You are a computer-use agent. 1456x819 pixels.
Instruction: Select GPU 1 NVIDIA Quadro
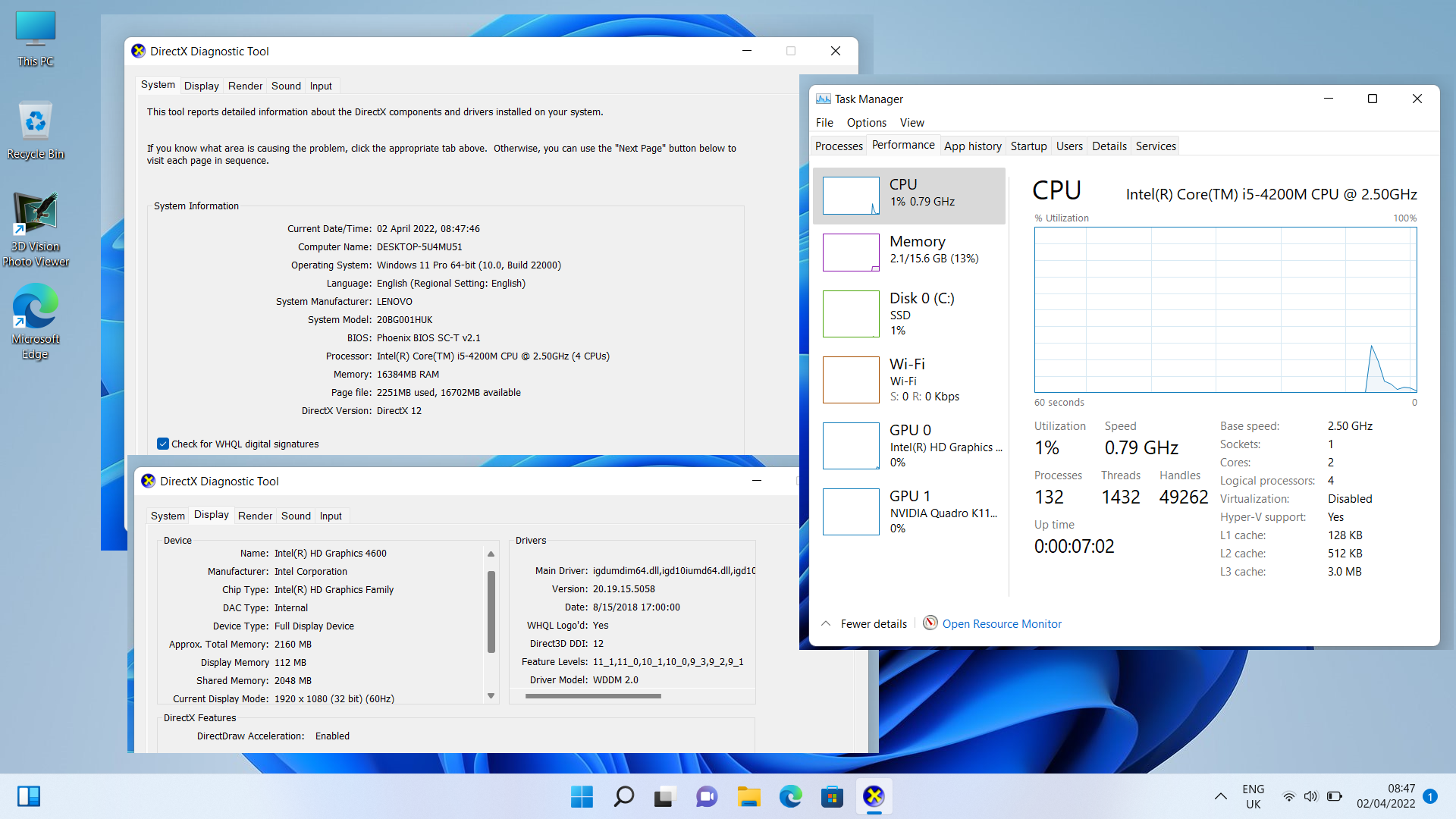(908, 512)
